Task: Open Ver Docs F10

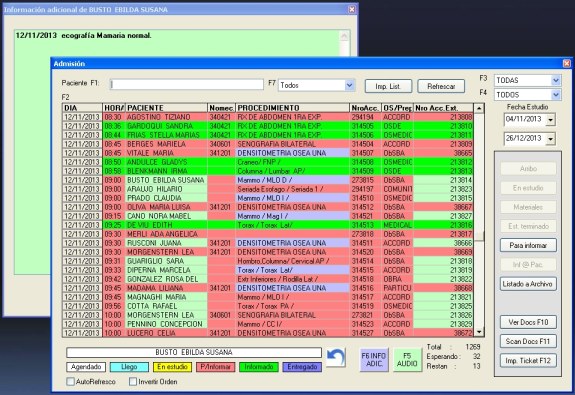Action: point(528,322)
